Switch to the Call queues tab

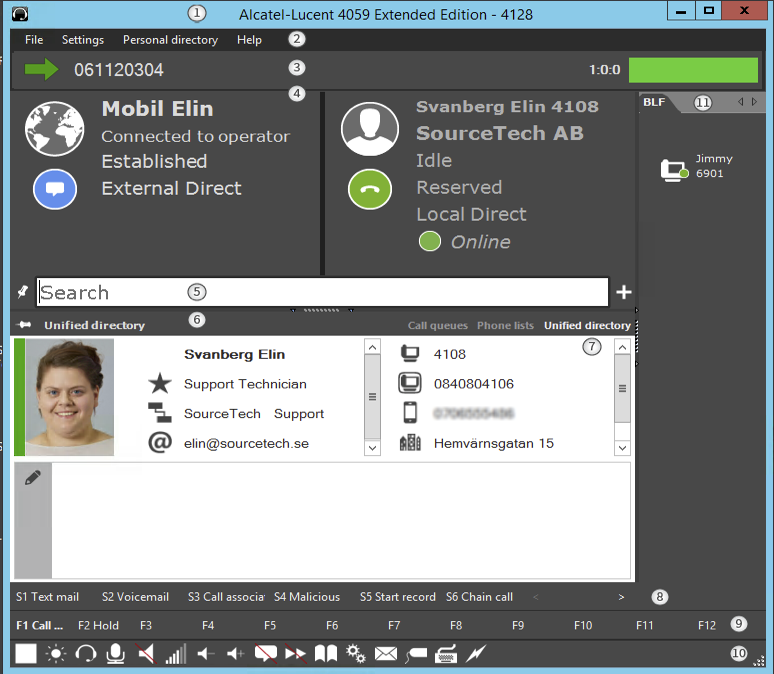click(x=438, y=325)
